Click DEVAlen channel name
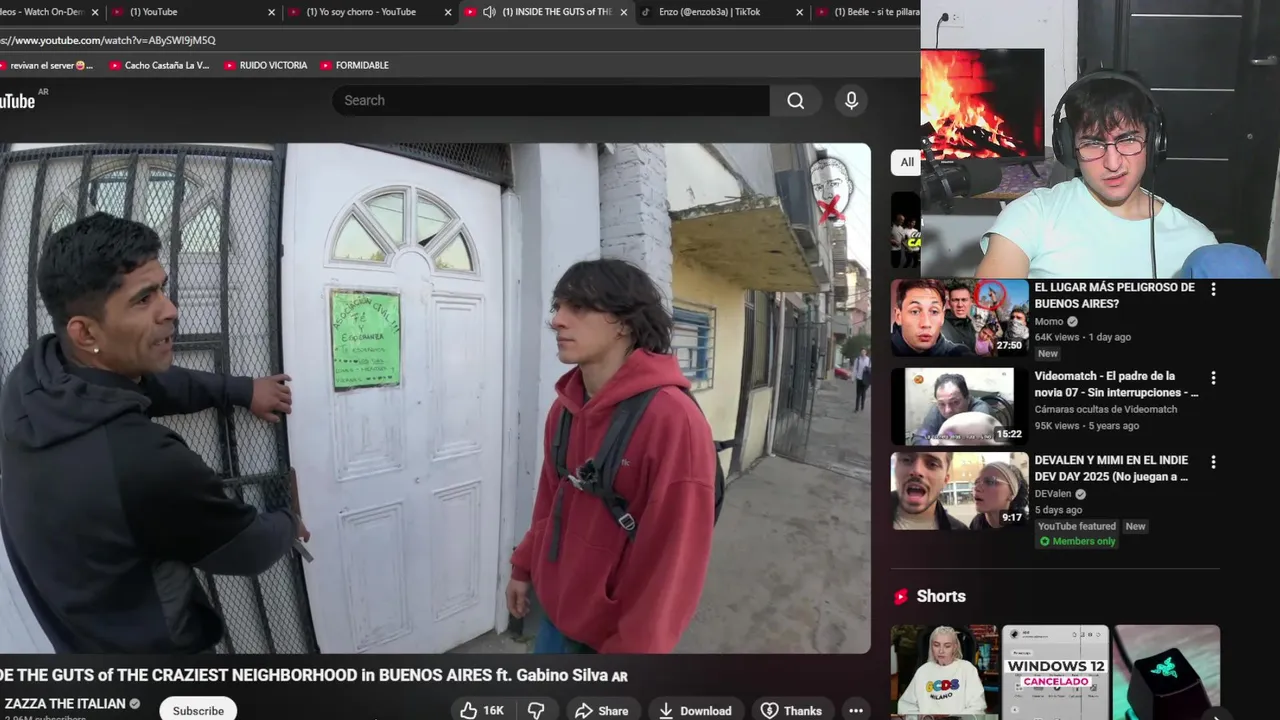 [x=1053, y=494]
